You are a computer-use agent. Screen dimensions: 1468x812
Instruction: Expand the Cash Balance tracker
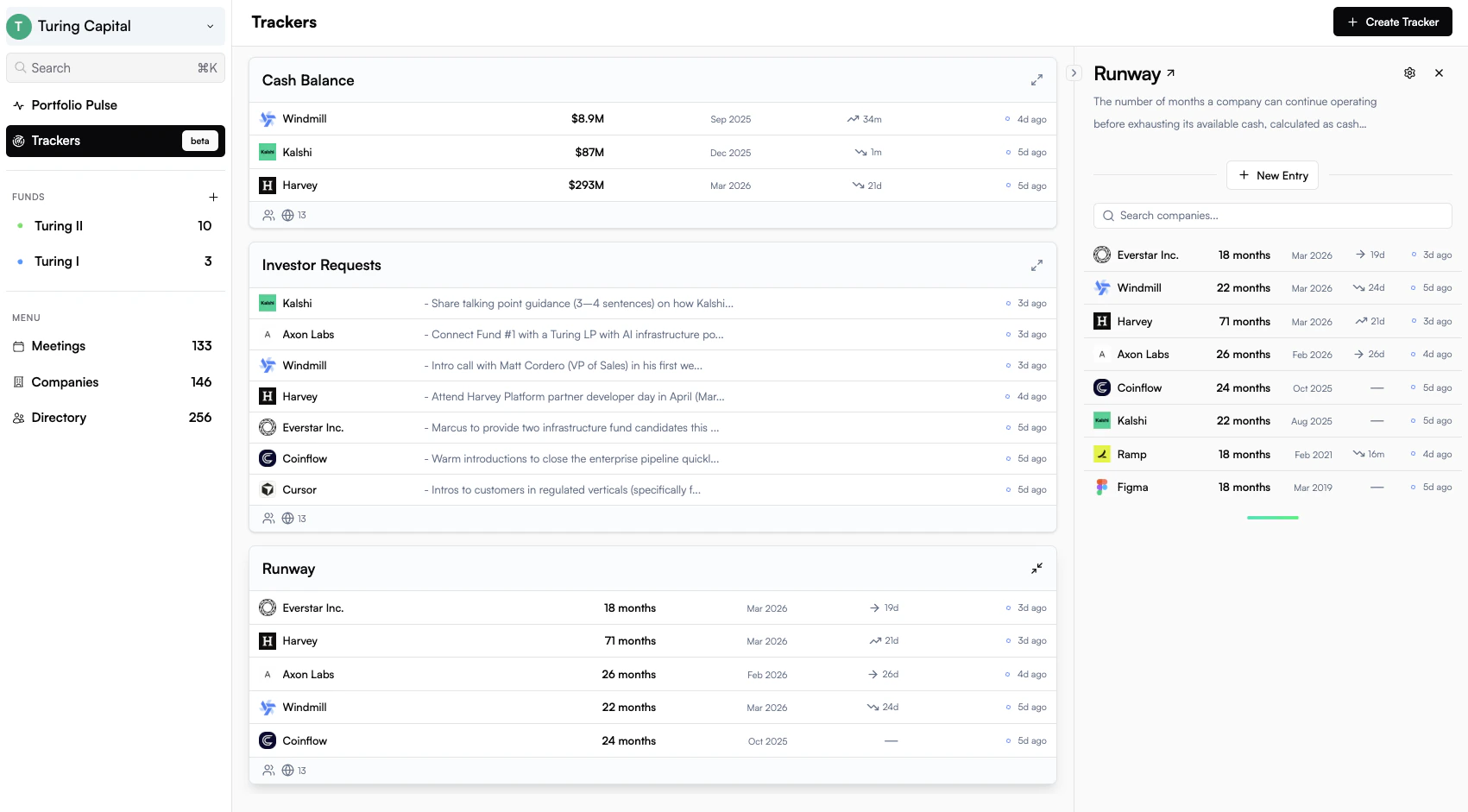click(1036, 80)
